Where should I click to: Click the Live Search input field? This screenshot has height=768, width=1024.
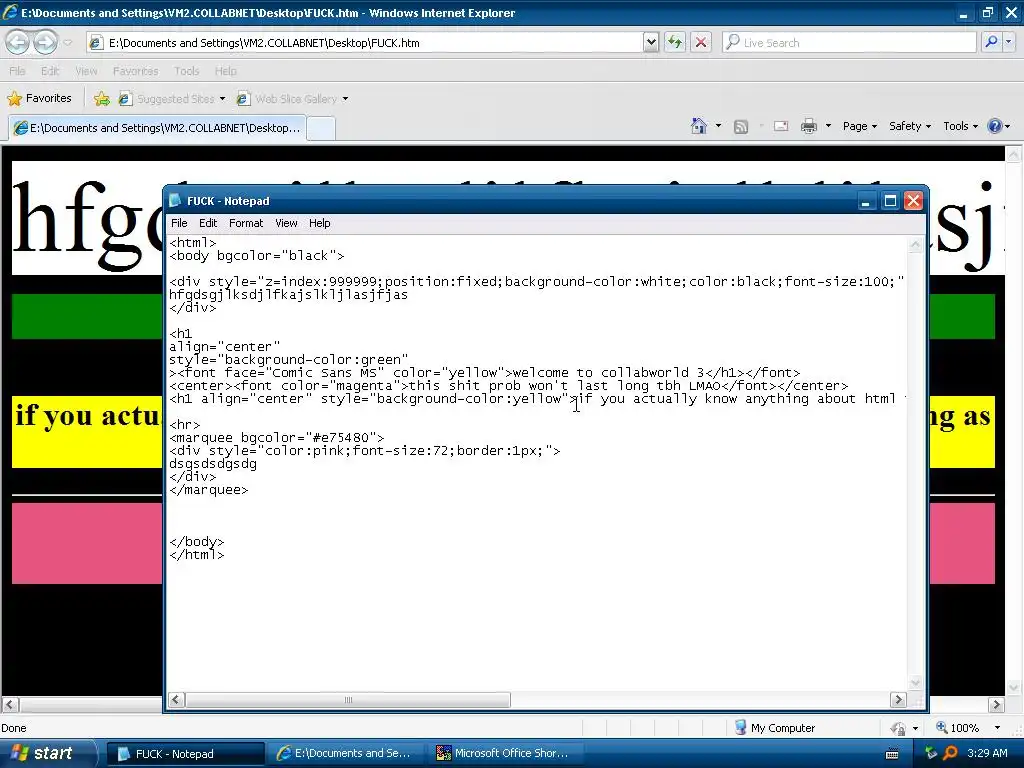point(849,43)
